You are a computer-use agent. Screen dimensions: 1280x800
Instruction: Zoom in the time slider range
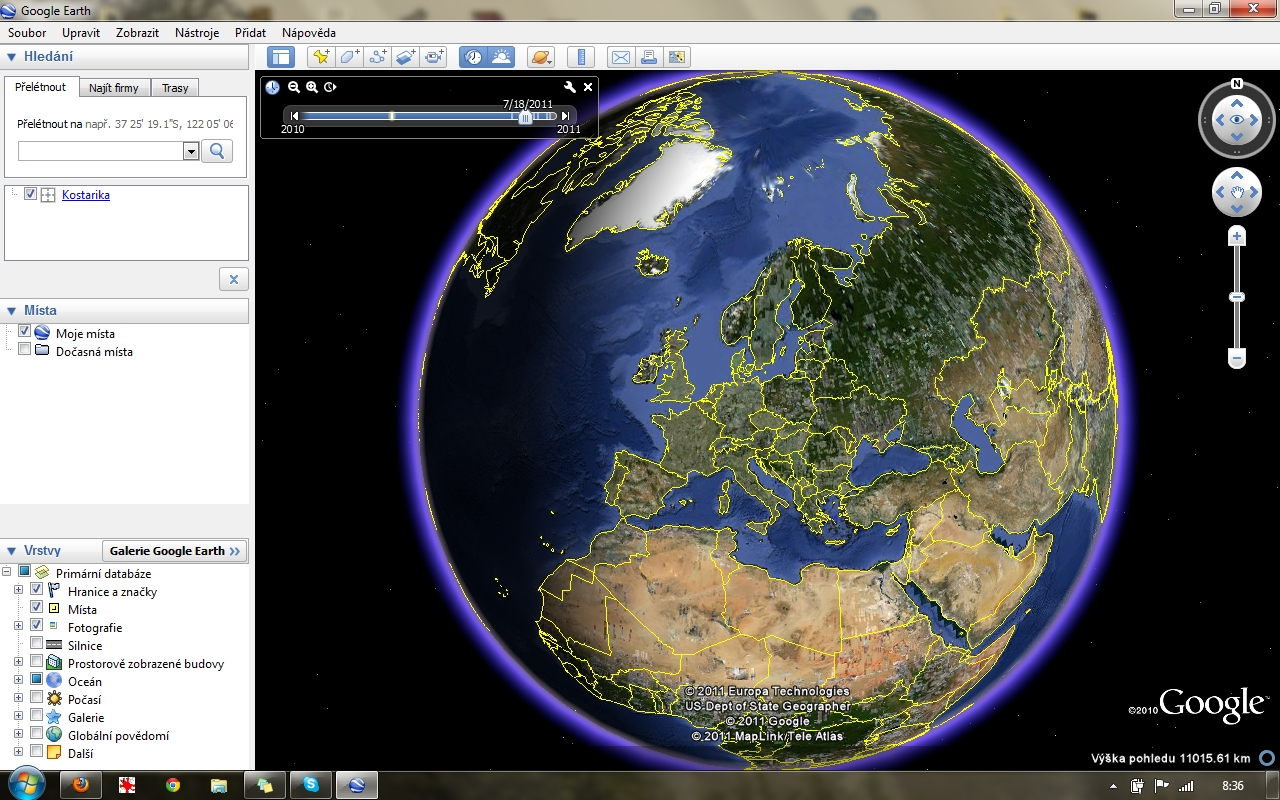pyautogui.click(x=312, y=87)
